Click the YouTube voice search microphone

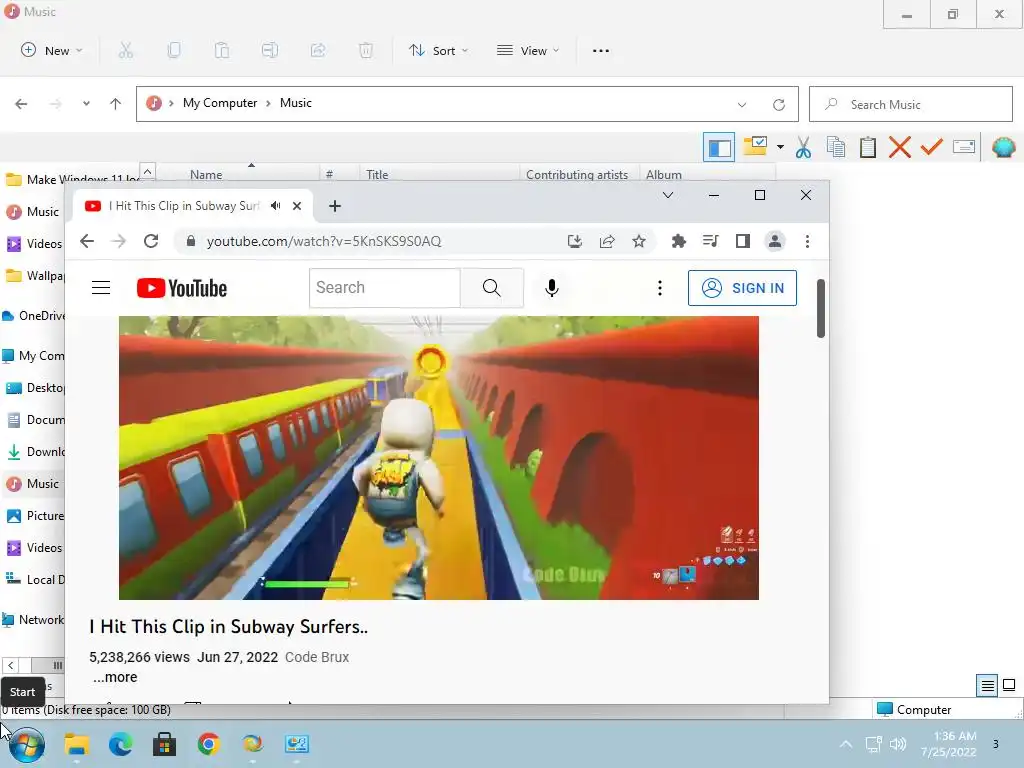(552, 288)
